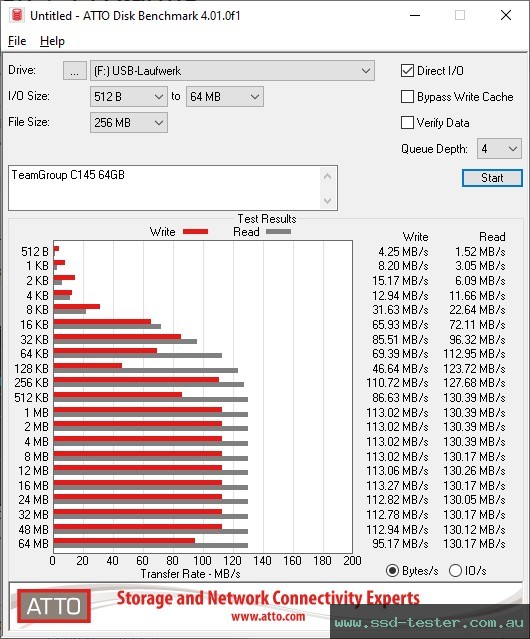Click the read value 130.05 MB/s
This screenshot has width=530, height=639.
(x=474, y=500)
